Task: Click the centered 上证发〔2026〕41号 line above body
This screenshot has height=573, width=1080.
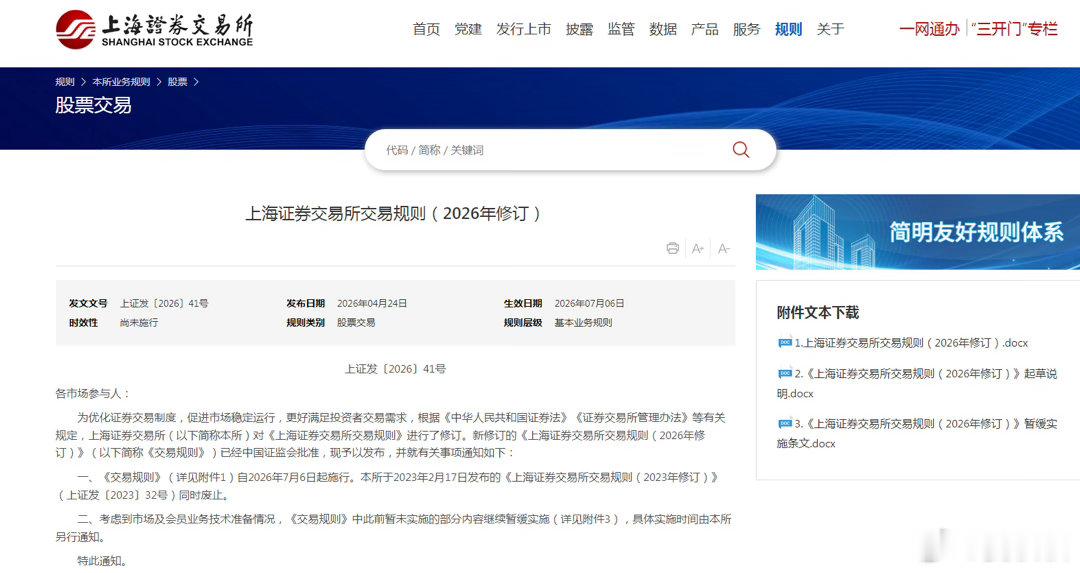Action: (x=395, y=369)
